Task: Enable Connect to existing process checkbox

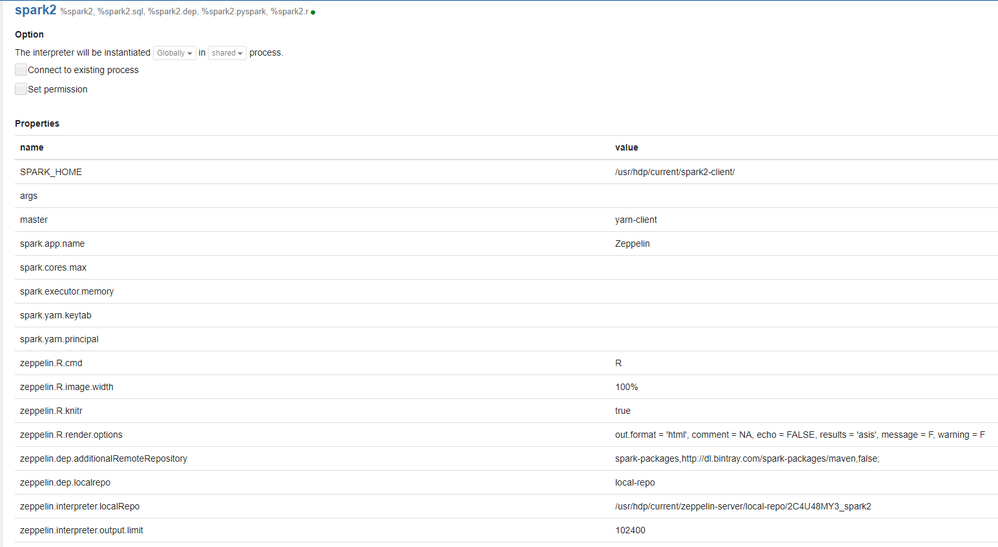Action: tap(21, 70)
